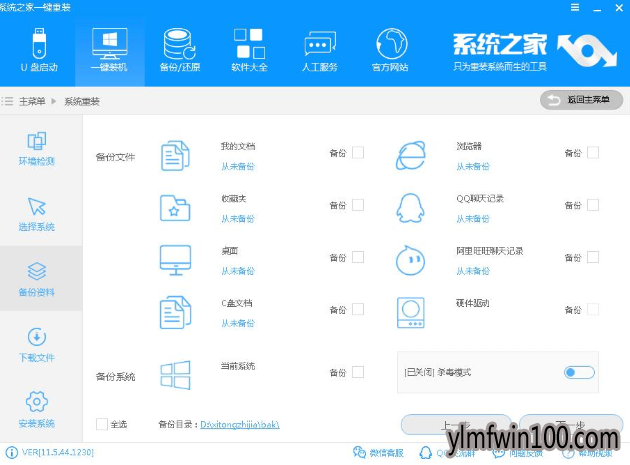The height and width of the screenshot is (465, 630).
Task: Click the 我的文档 documents icon
Action: (x=175, y=156)
